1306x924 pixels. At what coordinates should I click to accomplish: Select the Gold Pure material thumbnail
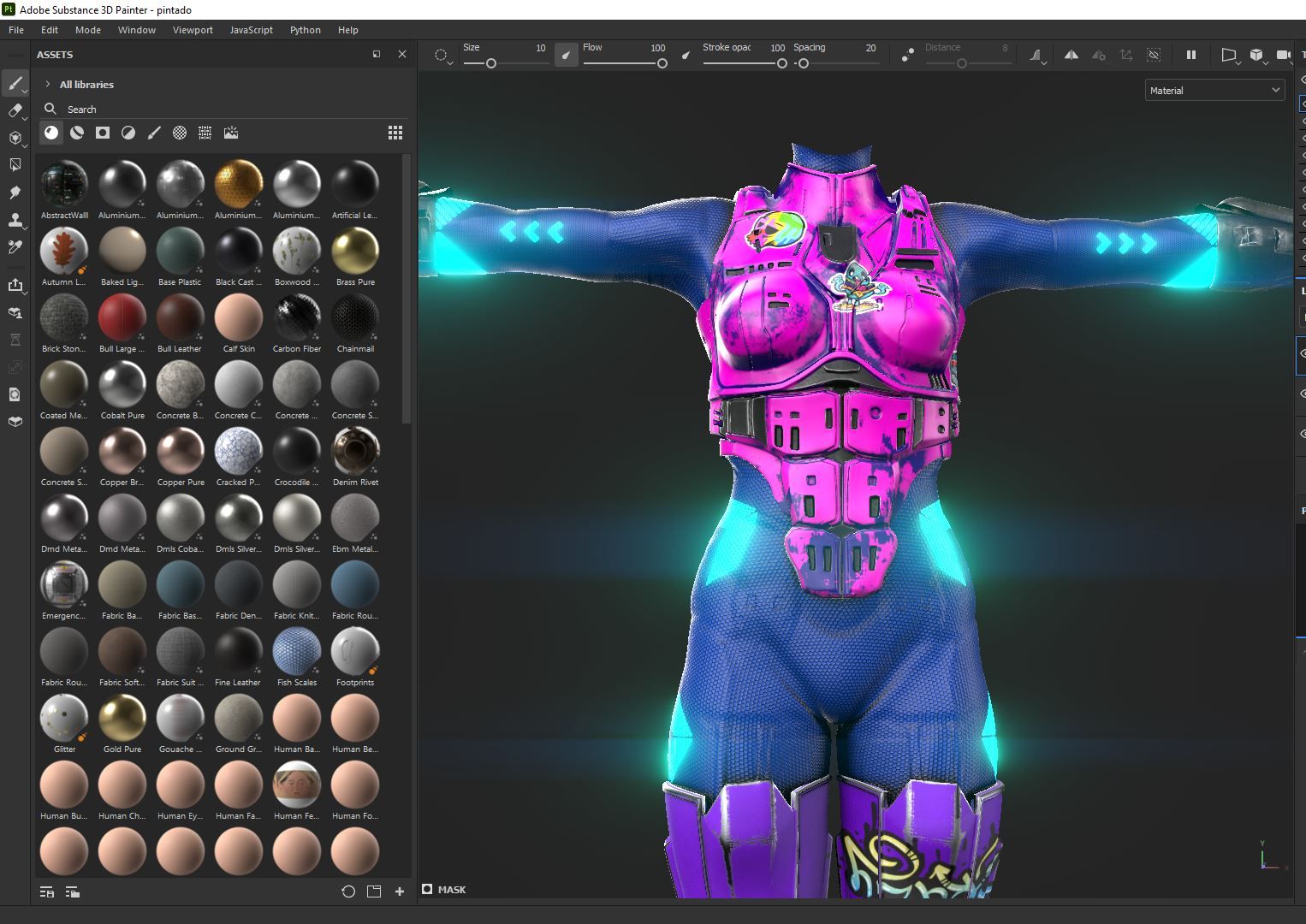[x=122, y=718]
